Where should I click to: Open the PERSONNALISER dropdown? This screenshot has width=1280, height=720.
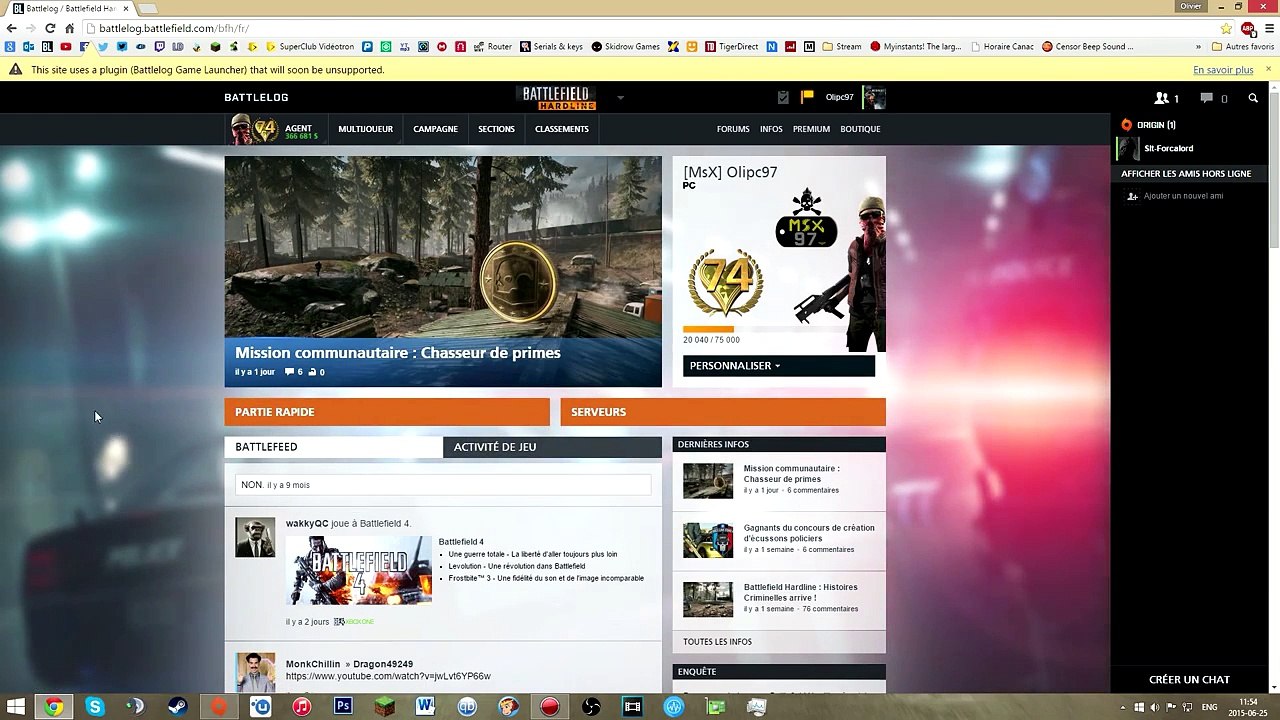pos(779,366)
